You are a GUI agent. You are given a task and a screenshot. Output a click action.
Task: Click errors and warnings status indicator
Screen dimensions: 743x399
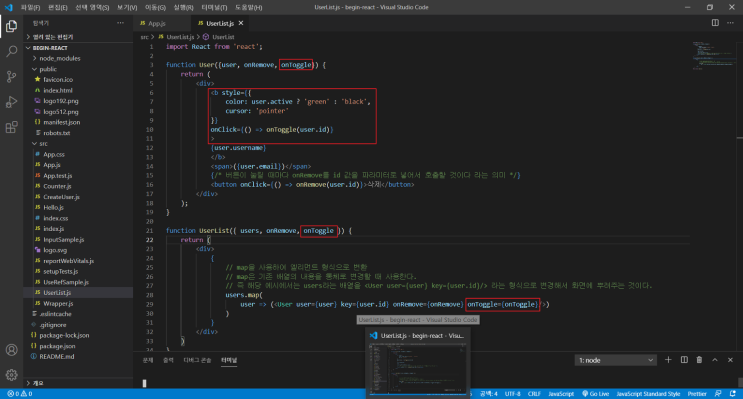pyautogui.click(x=20, y=394)
